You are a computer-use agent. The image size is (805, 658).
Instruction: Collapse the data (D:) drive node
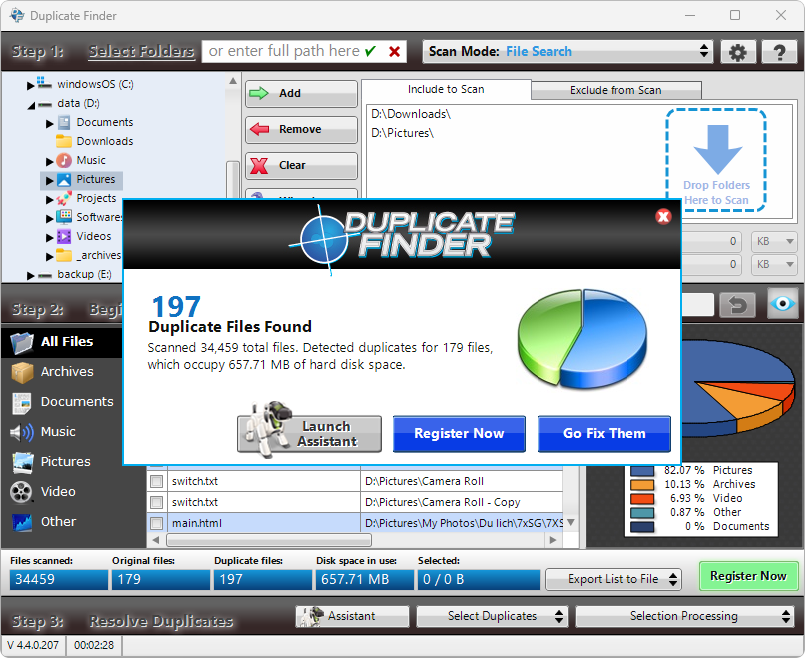[31, 105]
